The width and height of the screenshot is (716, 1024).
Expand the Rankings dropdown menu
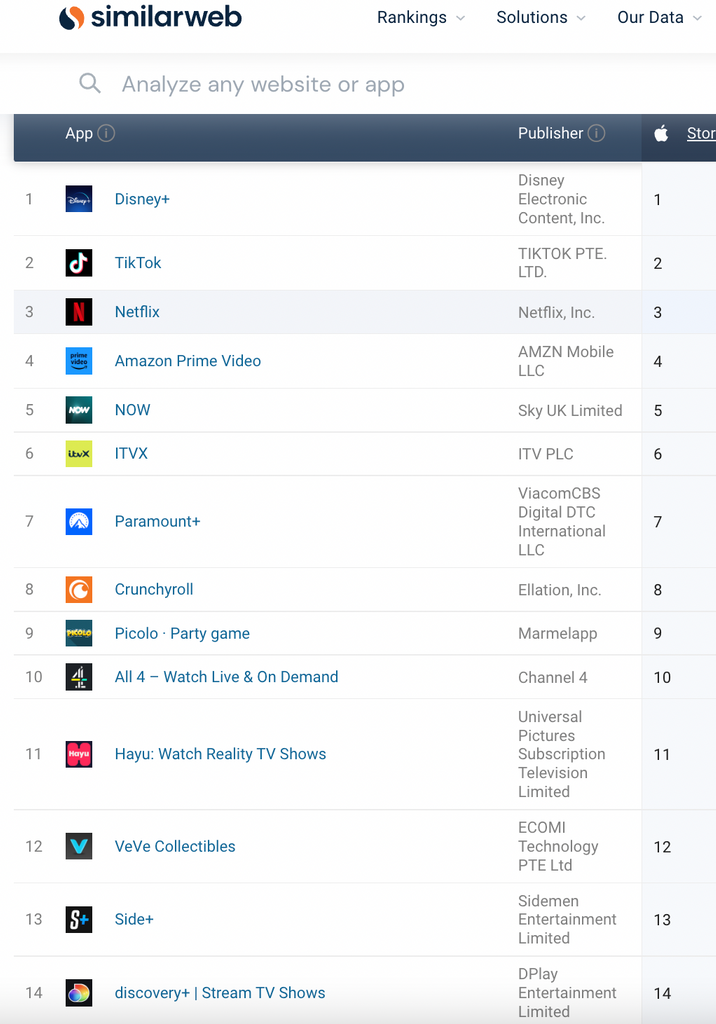421,18
